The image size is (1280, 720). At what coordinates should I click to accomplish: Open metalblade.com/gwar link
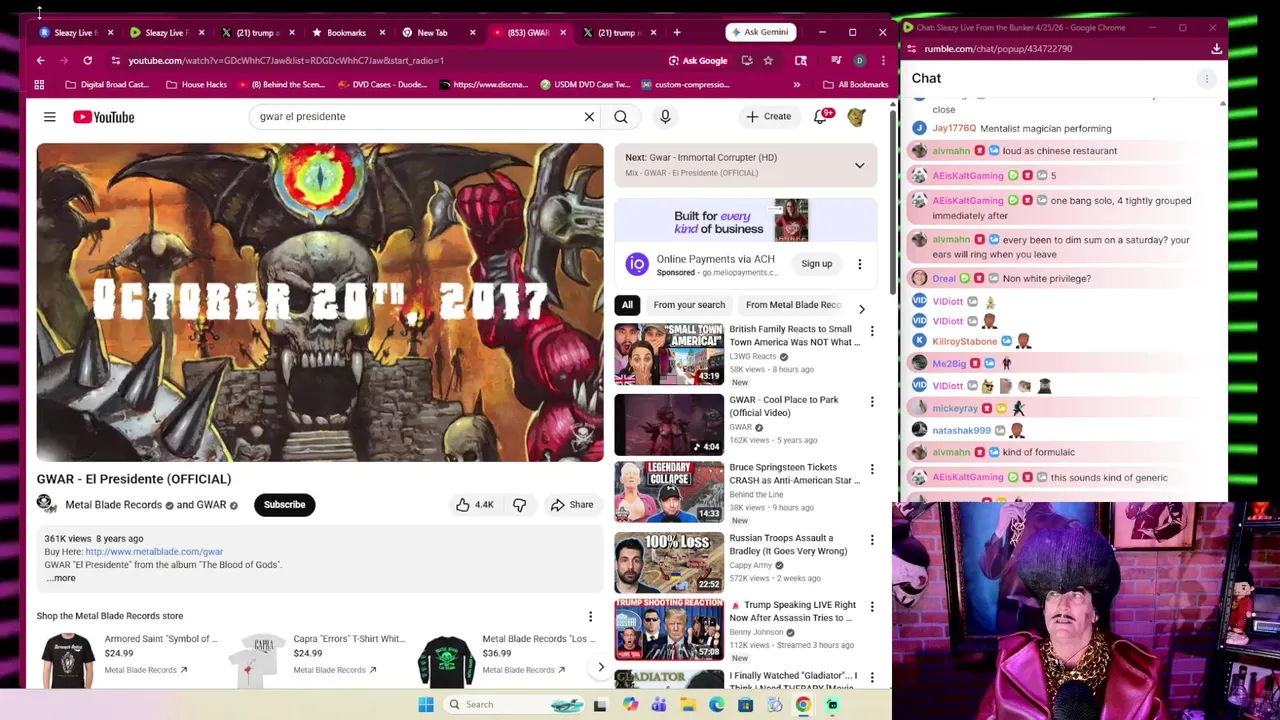tap(154, 552)
